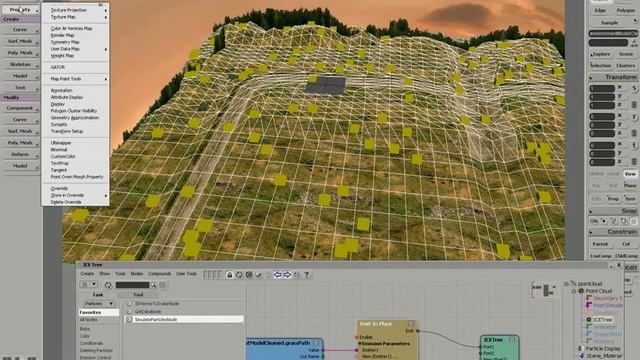Open the Particles task dropdown
640x360 pixels.
pyautogui.click(x=99, y=304)
